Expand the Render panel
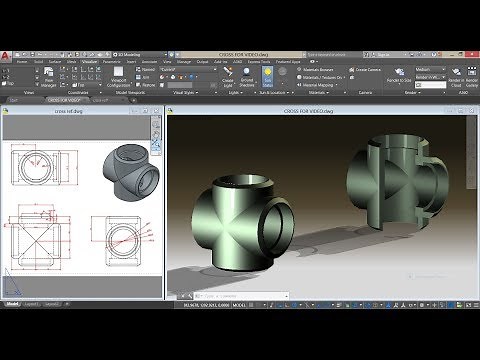Image resolution: width=480 pixels, height=360 pixels. coord(413,93)
